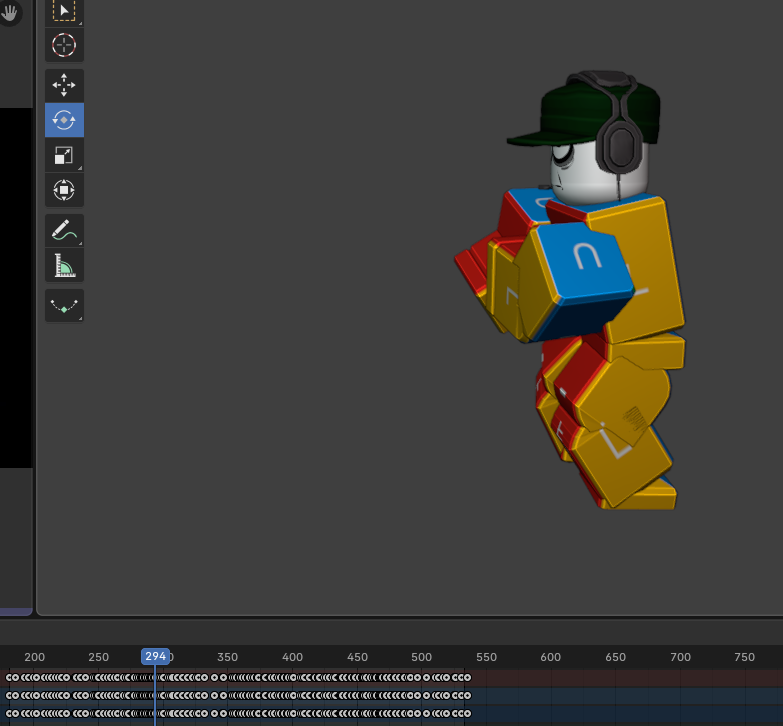Click frame 450 on timeline ruler

click(x=358, y=657)
